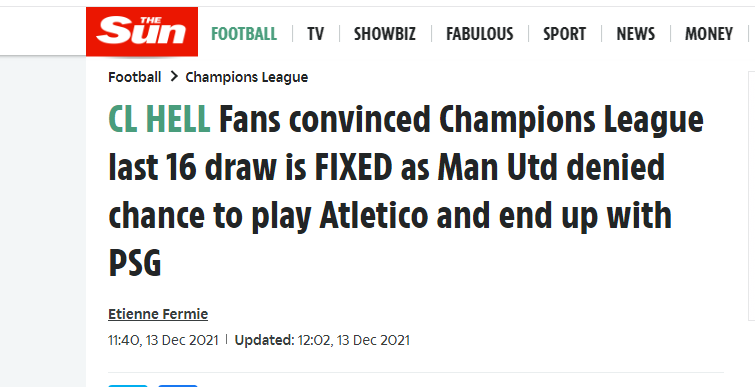755x387 pixels.
Task: Navigate to the SPORT section
Action: [564, 34]
